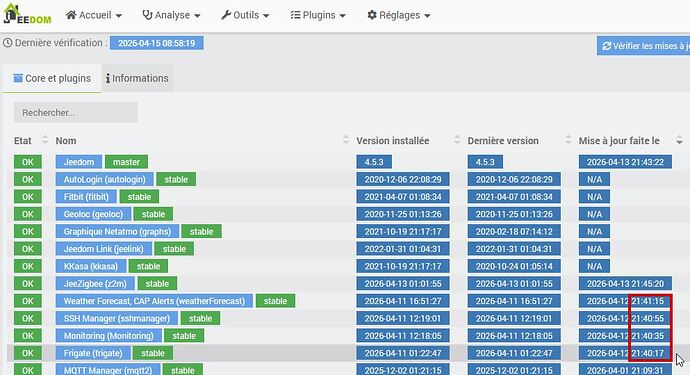Open MQTT Manager (mqtt2) plugin

(108, 370)
